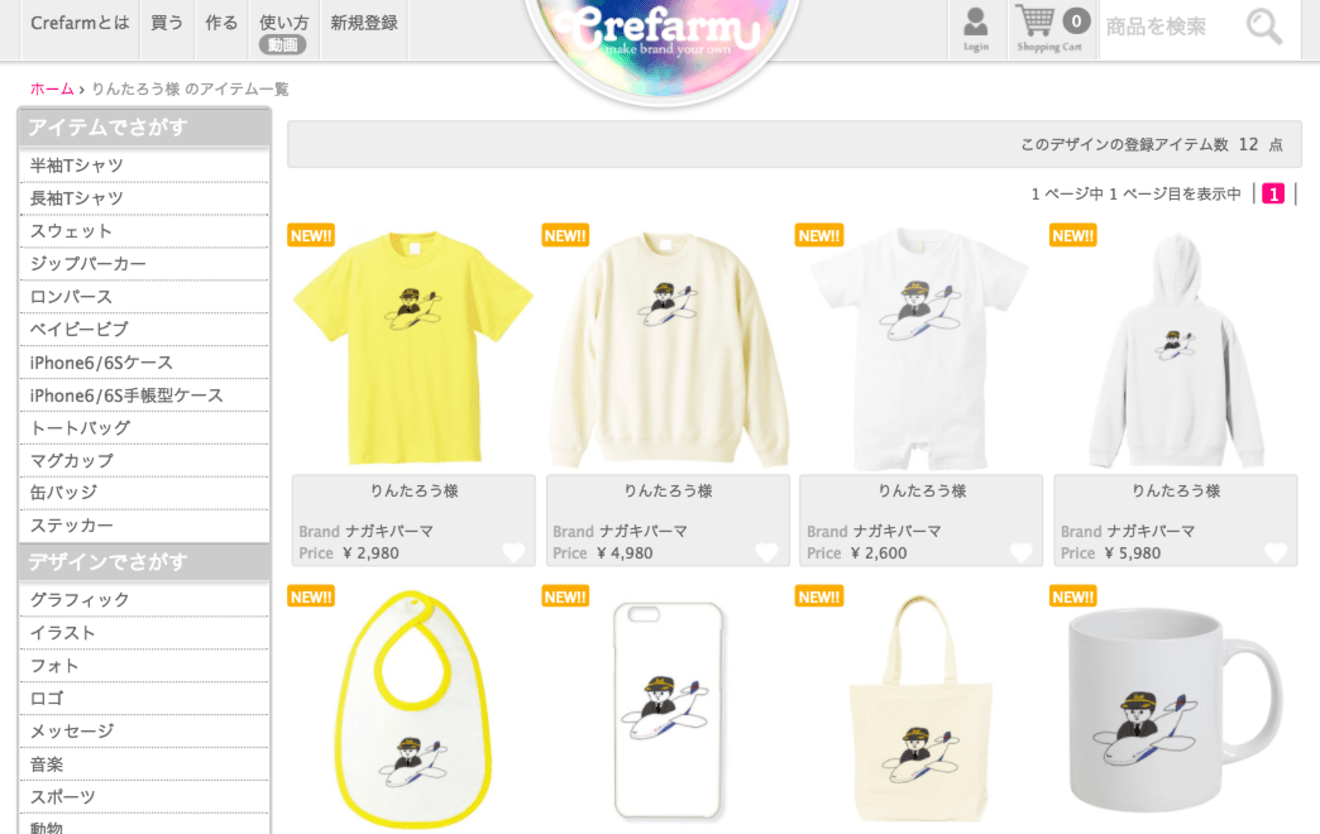Open the 新規登録 menu item

pos(364,22)
